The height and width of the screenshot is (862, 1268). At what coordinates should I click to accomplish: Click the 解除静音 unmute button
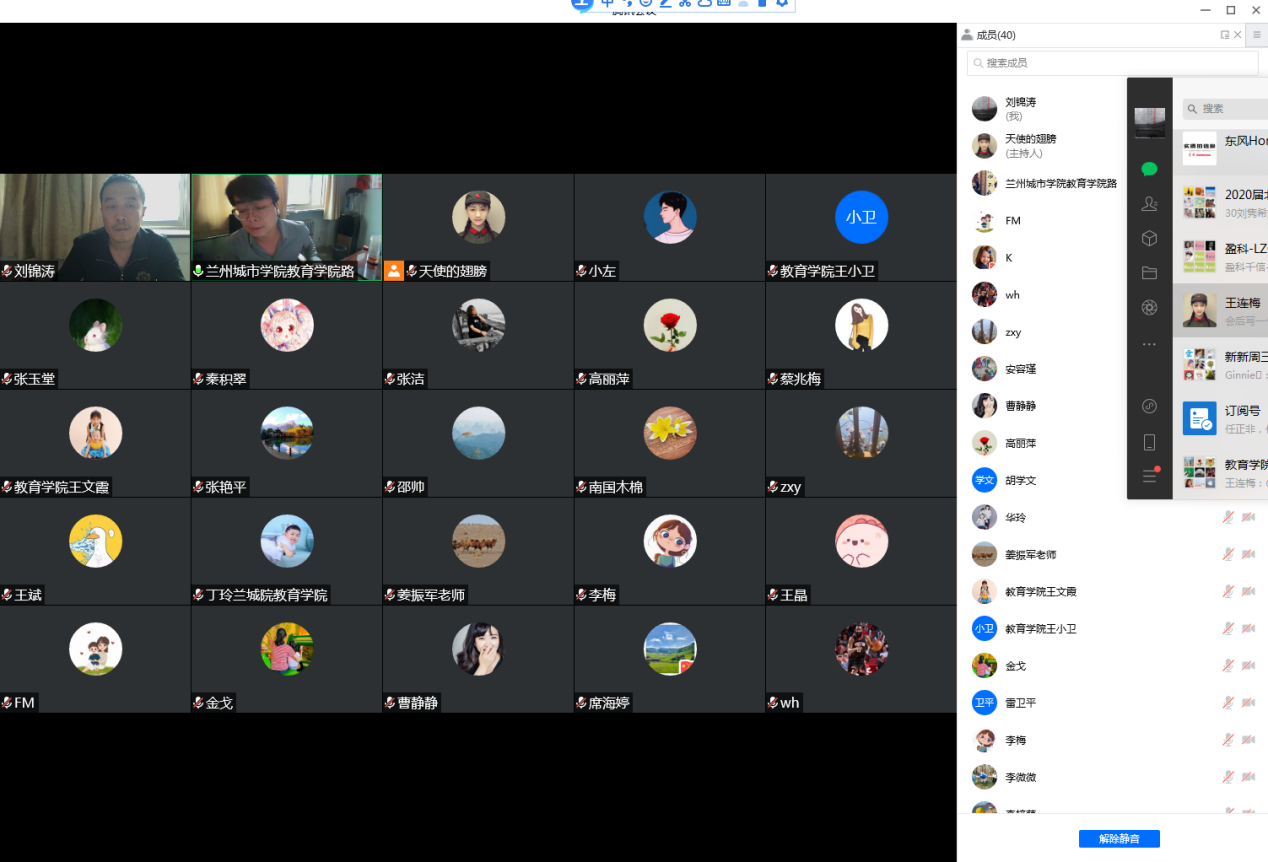(x=1118, y=839)
